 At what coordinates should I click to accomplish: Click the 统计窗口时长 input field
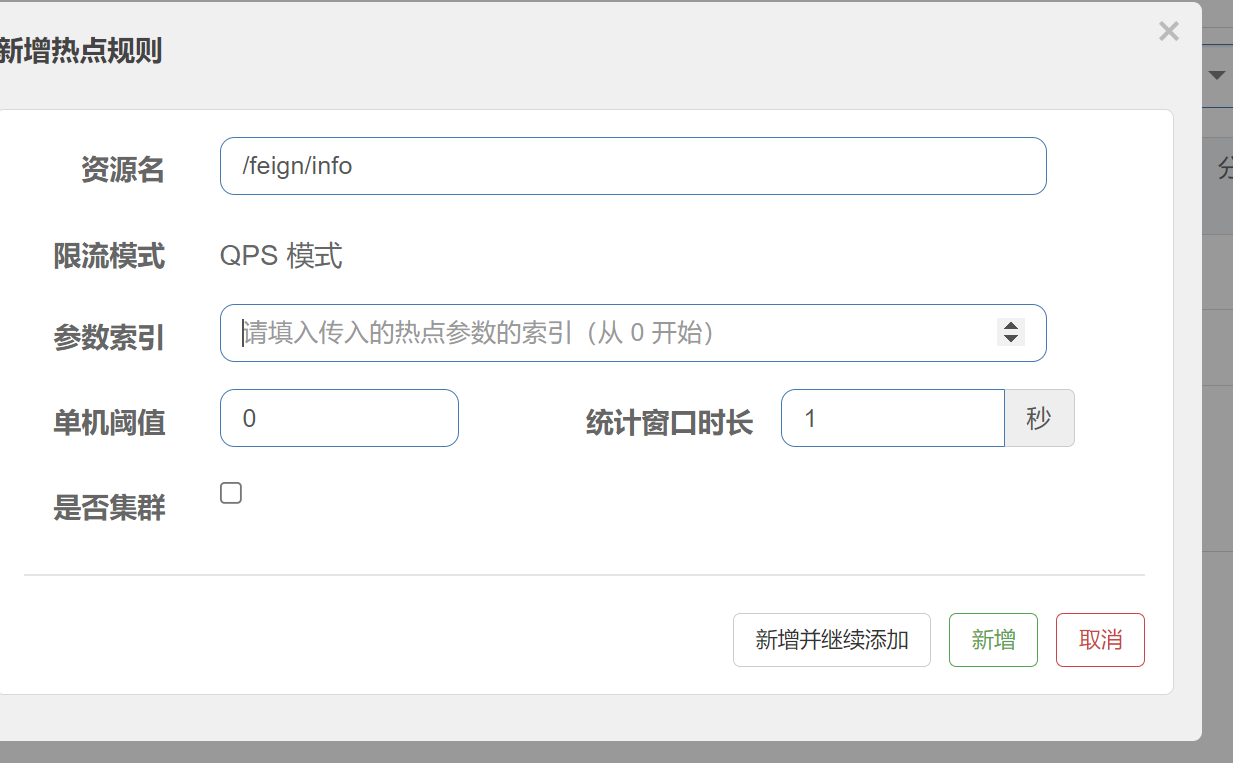(892, 418)
